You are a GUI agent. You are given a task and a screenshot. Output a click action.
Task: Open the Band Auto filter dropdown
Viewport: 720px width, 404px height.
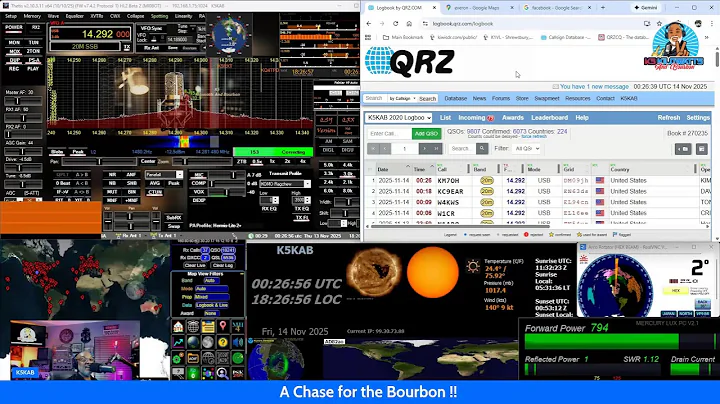click(211, 281)
